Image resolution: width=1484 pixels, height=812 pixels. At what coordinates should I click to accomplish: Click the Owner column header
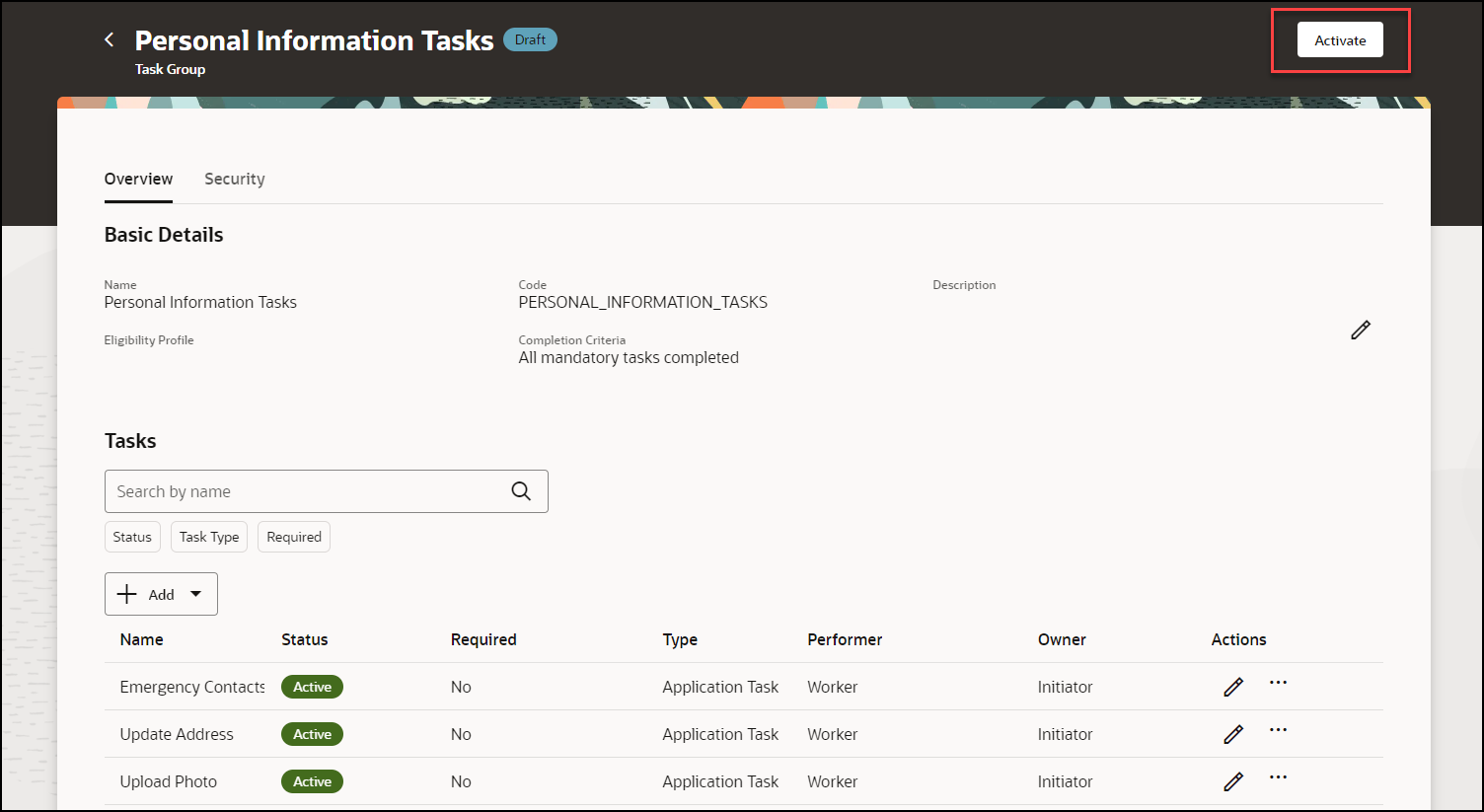tap(1062, 639)
